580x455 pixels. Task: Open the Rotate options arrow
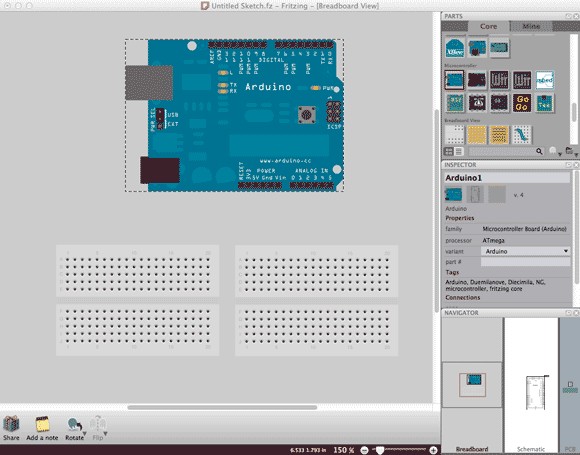[85, 434]
